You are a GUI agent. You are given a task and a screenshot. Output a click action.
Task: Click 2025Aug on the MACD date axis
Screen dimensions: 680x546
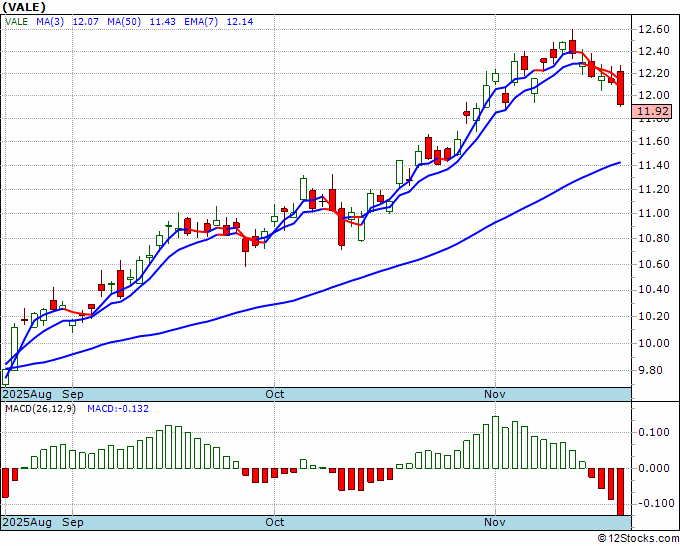click(27, 522)
